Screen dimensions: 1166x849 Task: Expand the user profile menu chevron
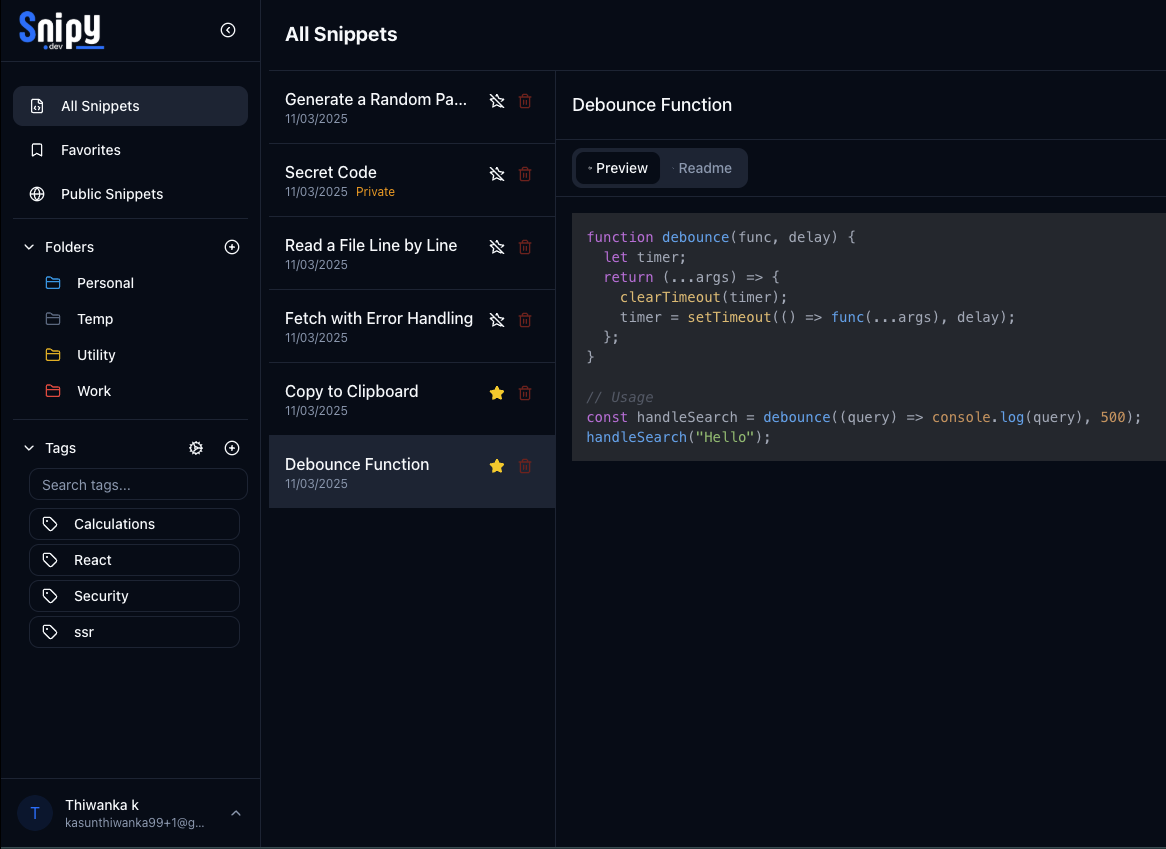(236, 813)
